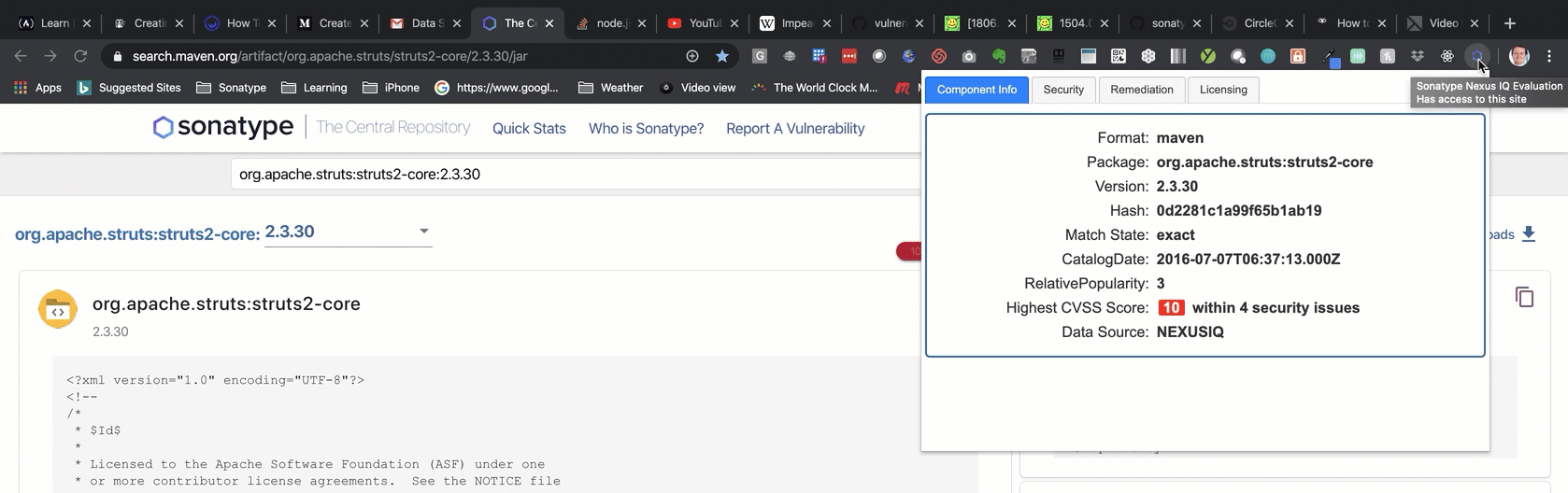Close the active The Central Repository tab
Screen dimensions: 1568x493
(549, 23)
